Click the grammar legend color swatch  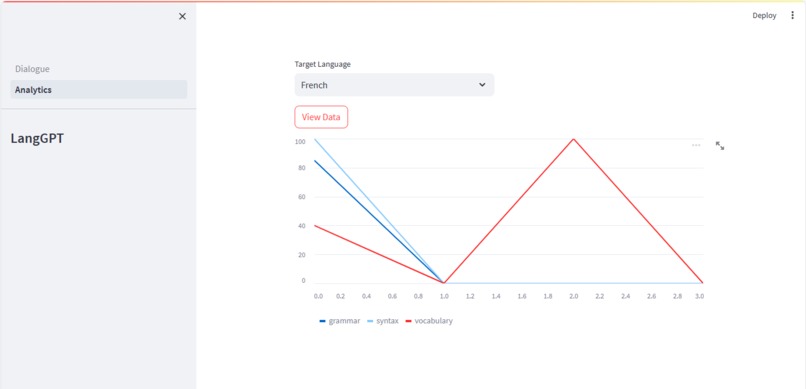[x=322, y=321]
